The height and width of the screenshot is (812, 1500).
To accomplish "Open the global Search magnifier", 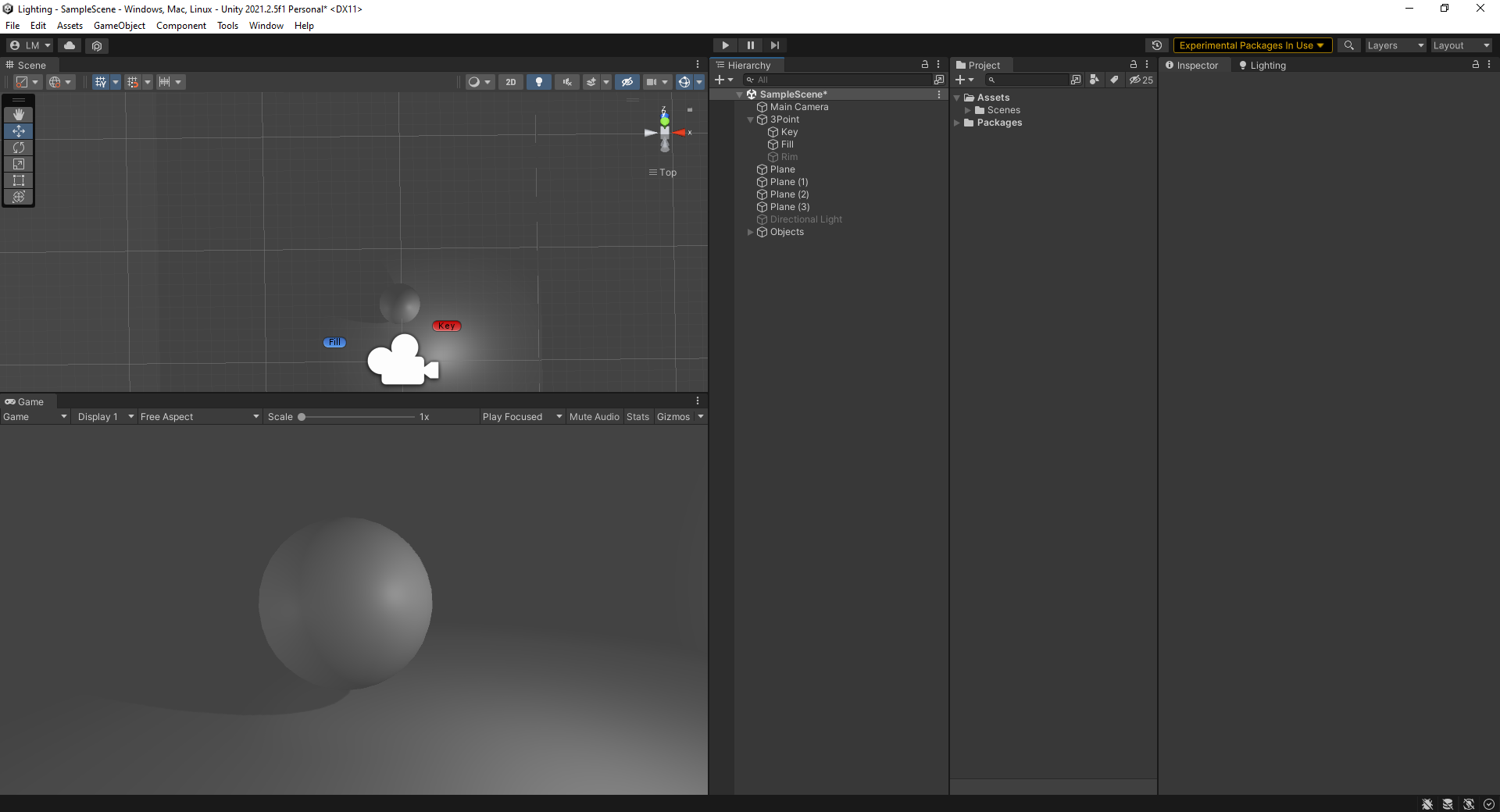I will pyautogui.click(x=1348, y=45).
